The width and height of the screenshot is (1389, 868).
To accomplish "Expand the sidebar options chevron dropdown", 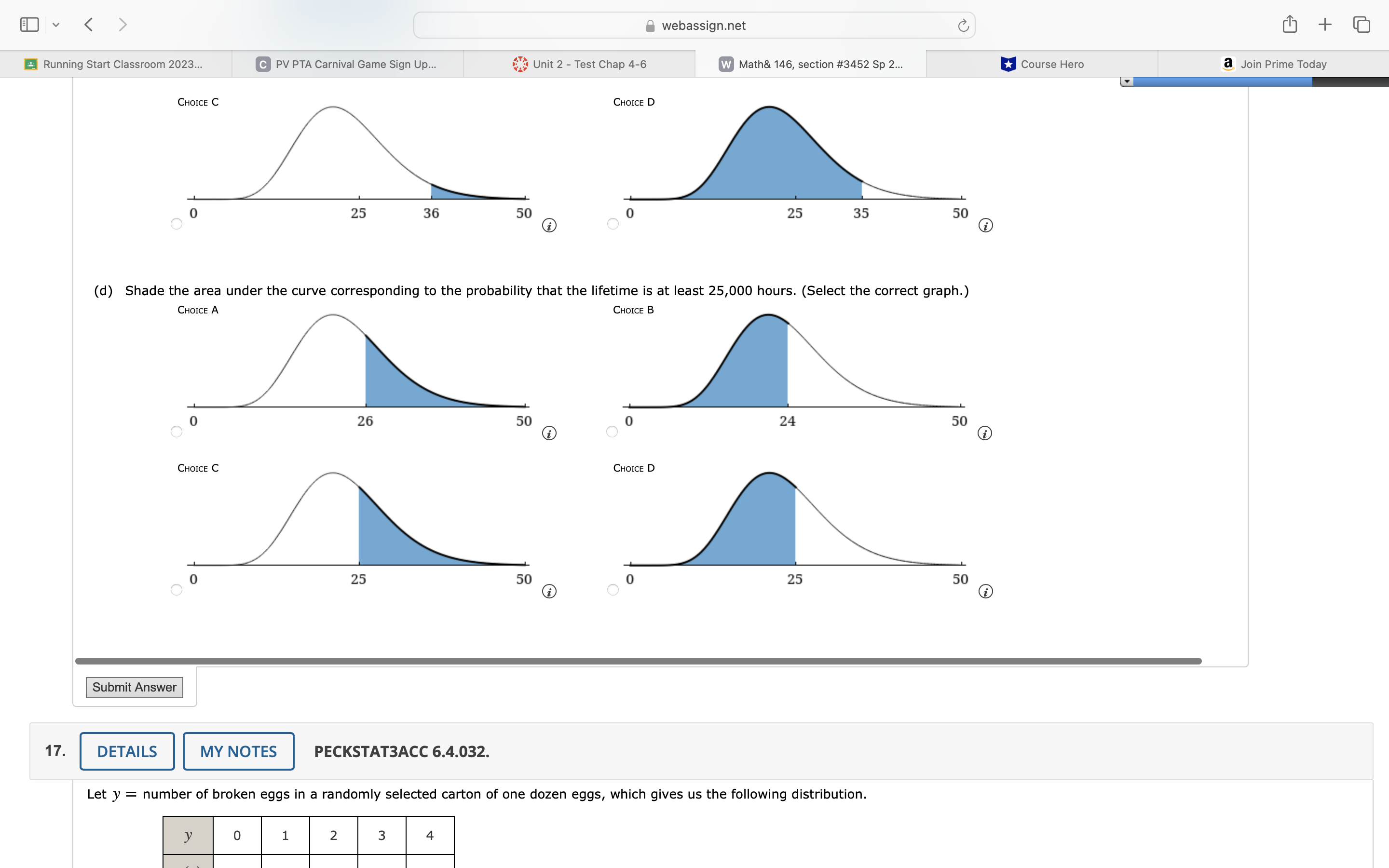I will tap(55, 25).
